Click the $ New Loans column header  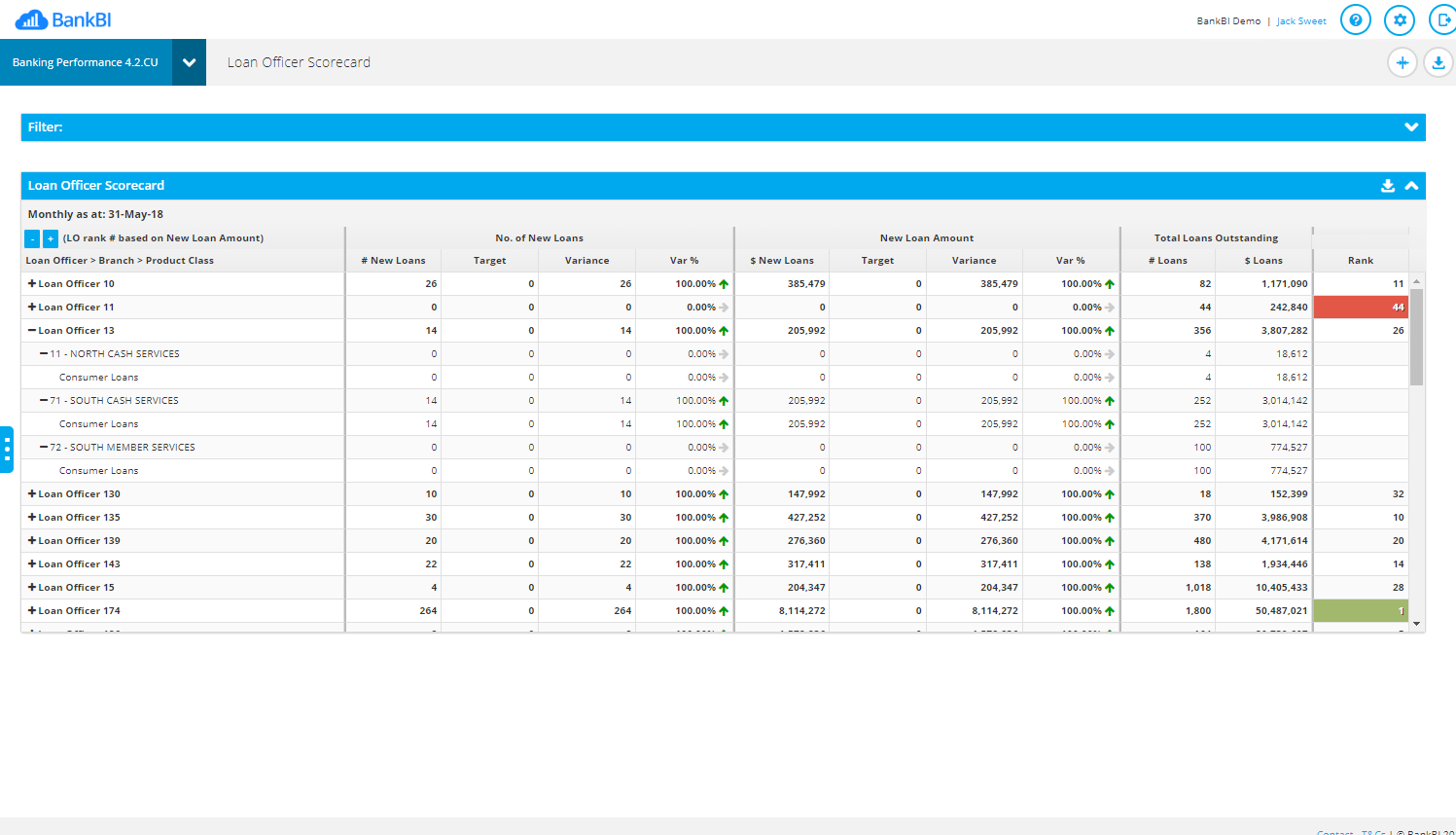click(782, 261)
